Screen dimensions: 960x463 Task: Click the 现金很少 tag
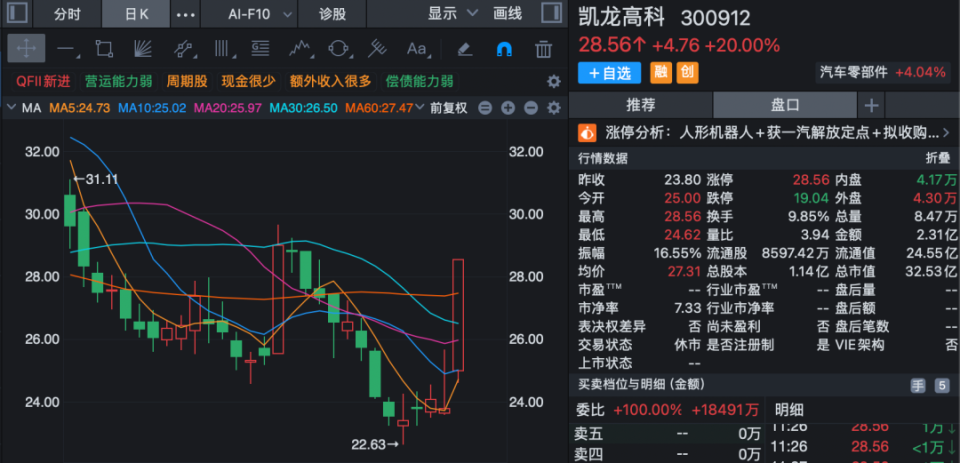coord(248,81)
